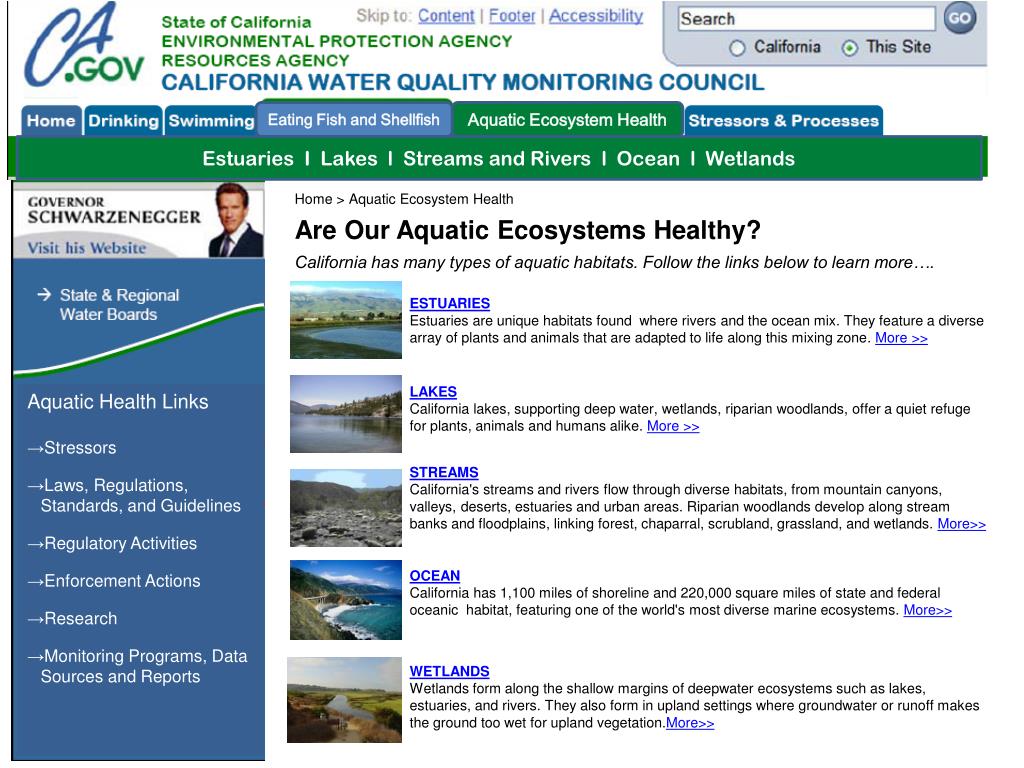Image resolution: width=1024 pixels, height=768 pixels.
Task: Open Monitoring Programs, Data Sources and Reports
Action: point(138,666)
